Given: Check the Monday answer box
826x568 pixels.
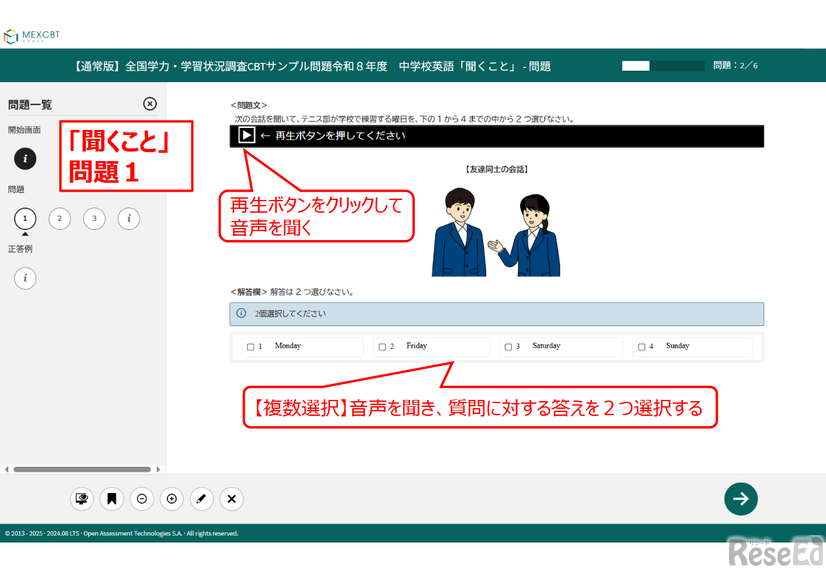Looking at the screenshot, I should coord(251,347).
